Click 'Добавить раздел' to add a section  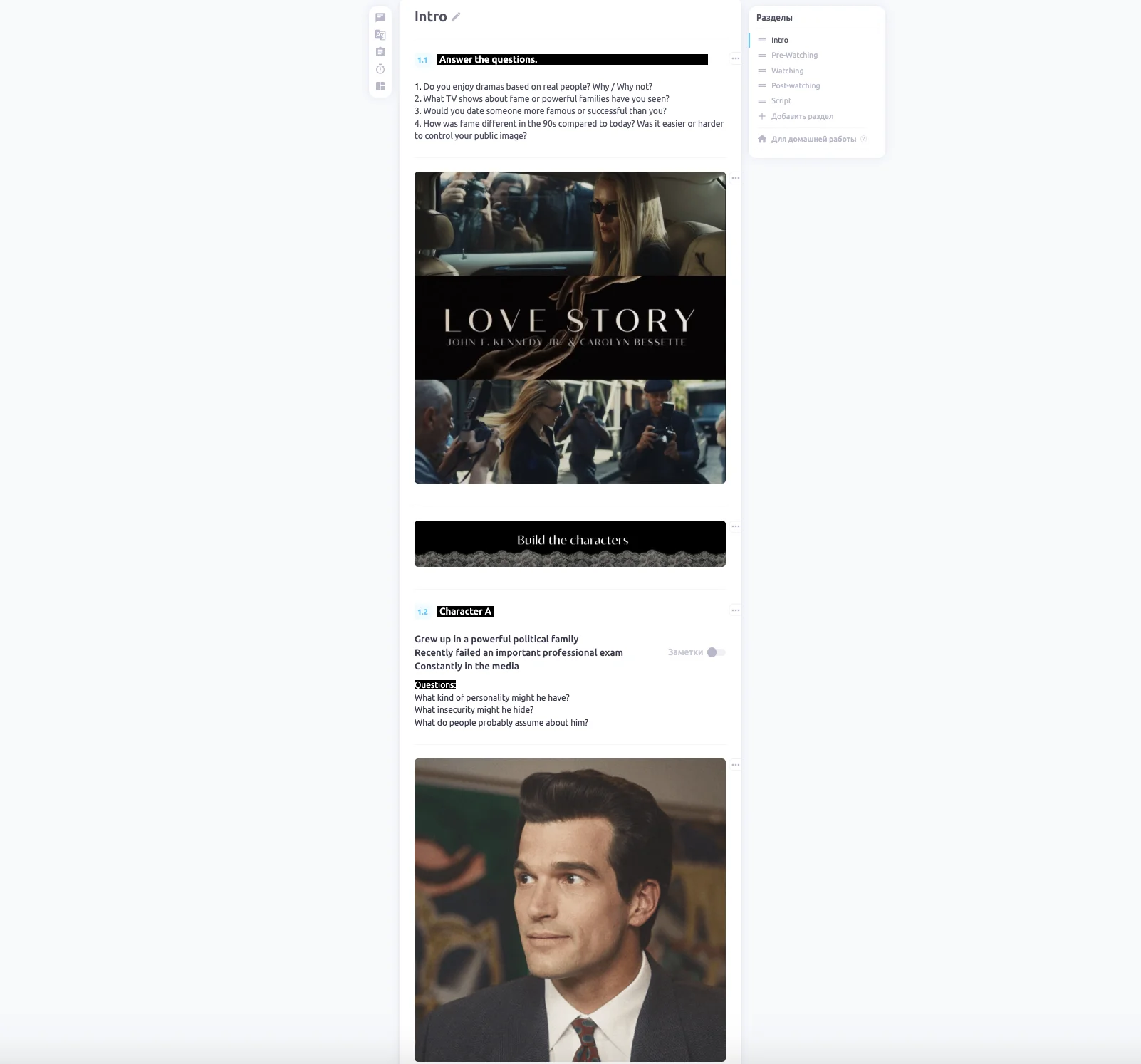tap(802, 116)
